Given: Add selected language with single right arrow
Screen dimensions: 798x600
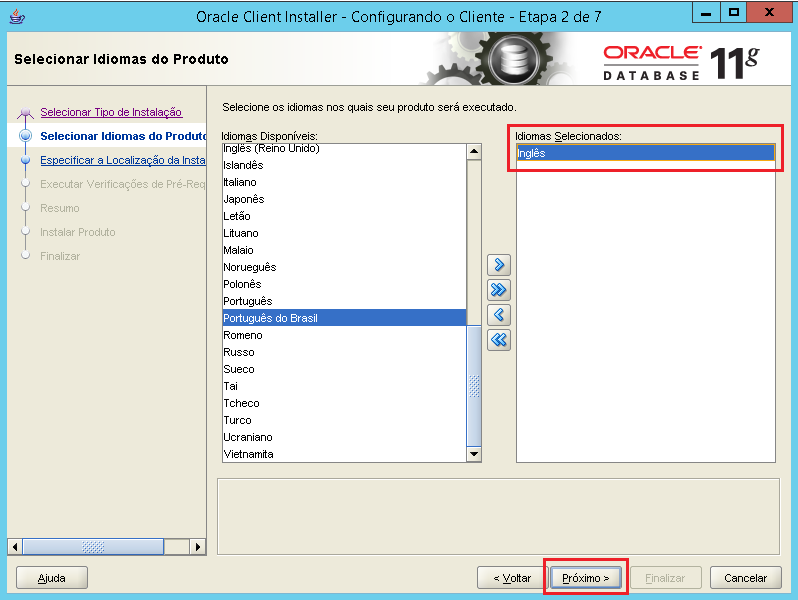Looking at the screenshot, I should pos(499,265).
